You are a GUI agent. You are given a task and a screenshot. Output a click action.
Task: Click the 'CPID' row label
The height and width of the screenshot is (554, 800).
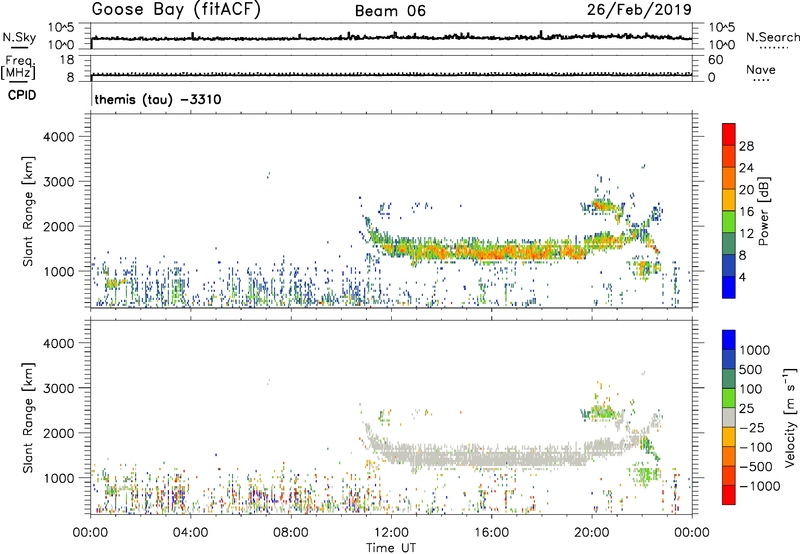pyautogui.click(x=22, y=95)
